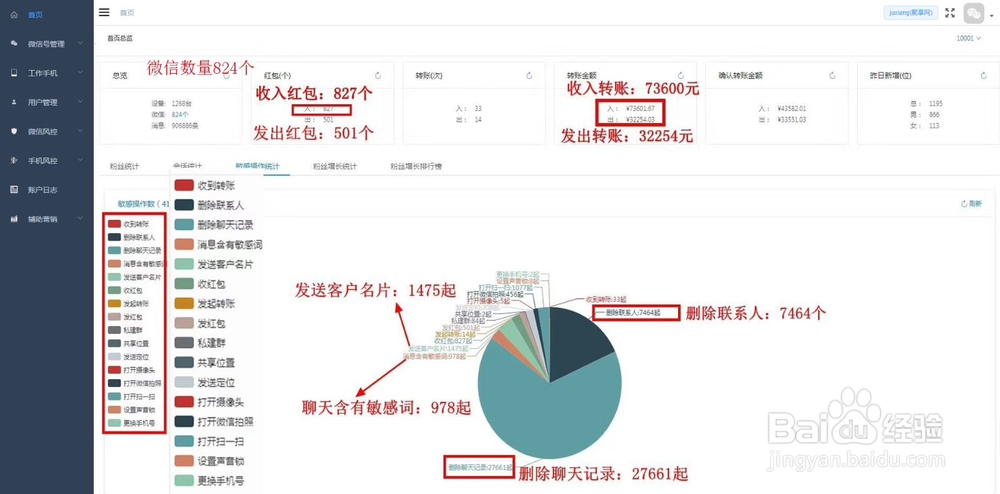The width and height of the screenshot is (1000, 494).
Task: Expand the 微信号管理 sidebar chevron
Action: click(x=80, y=43)
